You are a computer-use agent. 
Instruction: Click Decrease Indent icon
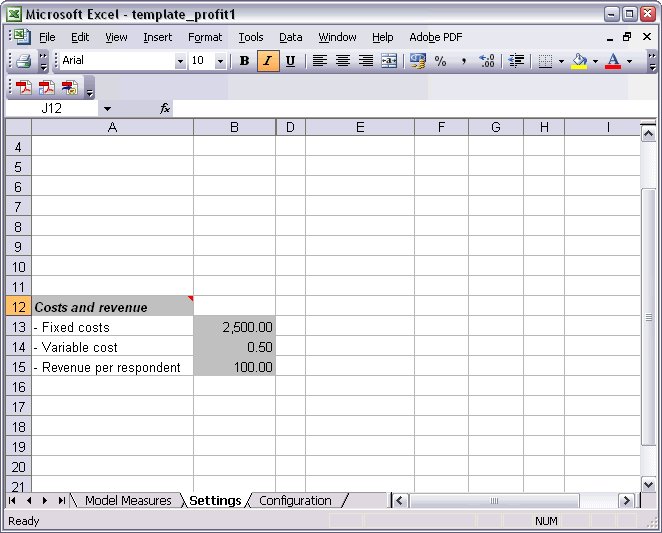click(515, 61)
